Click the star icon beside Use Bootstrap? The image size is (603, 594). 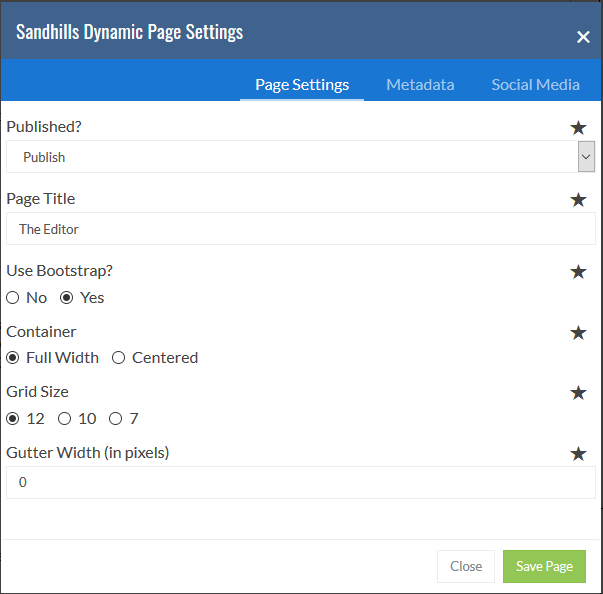point(578,272)
